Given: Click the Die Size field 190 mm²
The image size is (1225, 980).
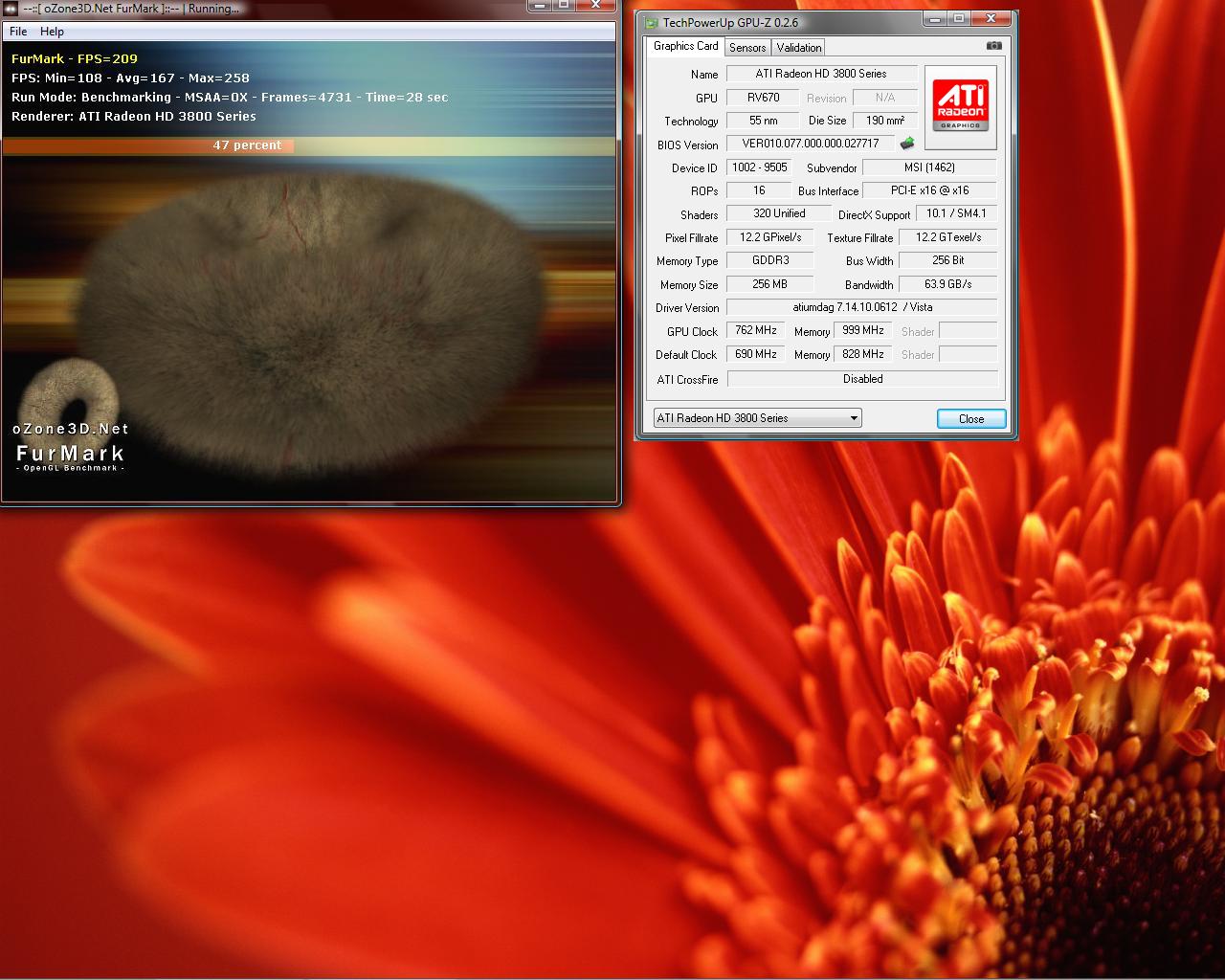Looking at the screenshot, I should 885,121.
